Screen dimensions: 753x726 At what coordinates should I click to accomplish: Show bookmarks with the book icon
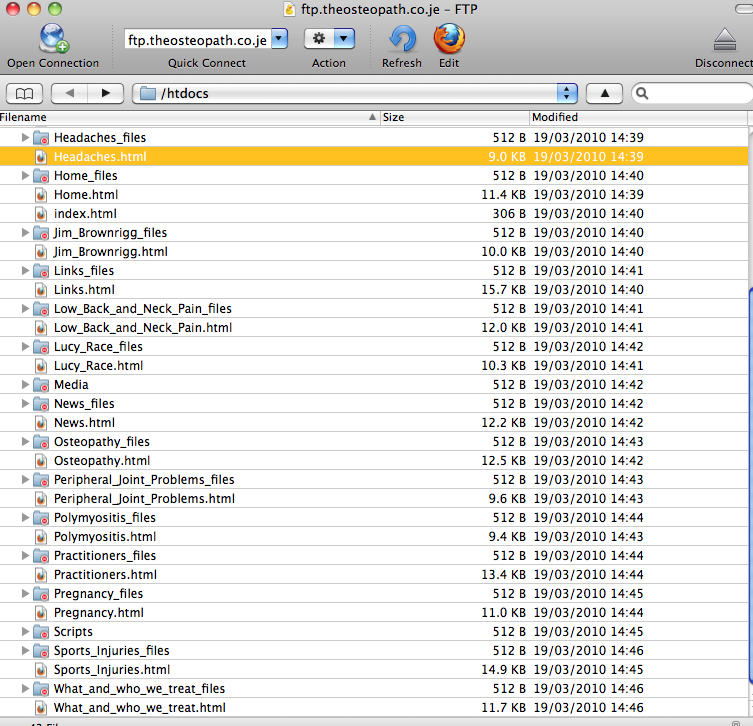24,93
